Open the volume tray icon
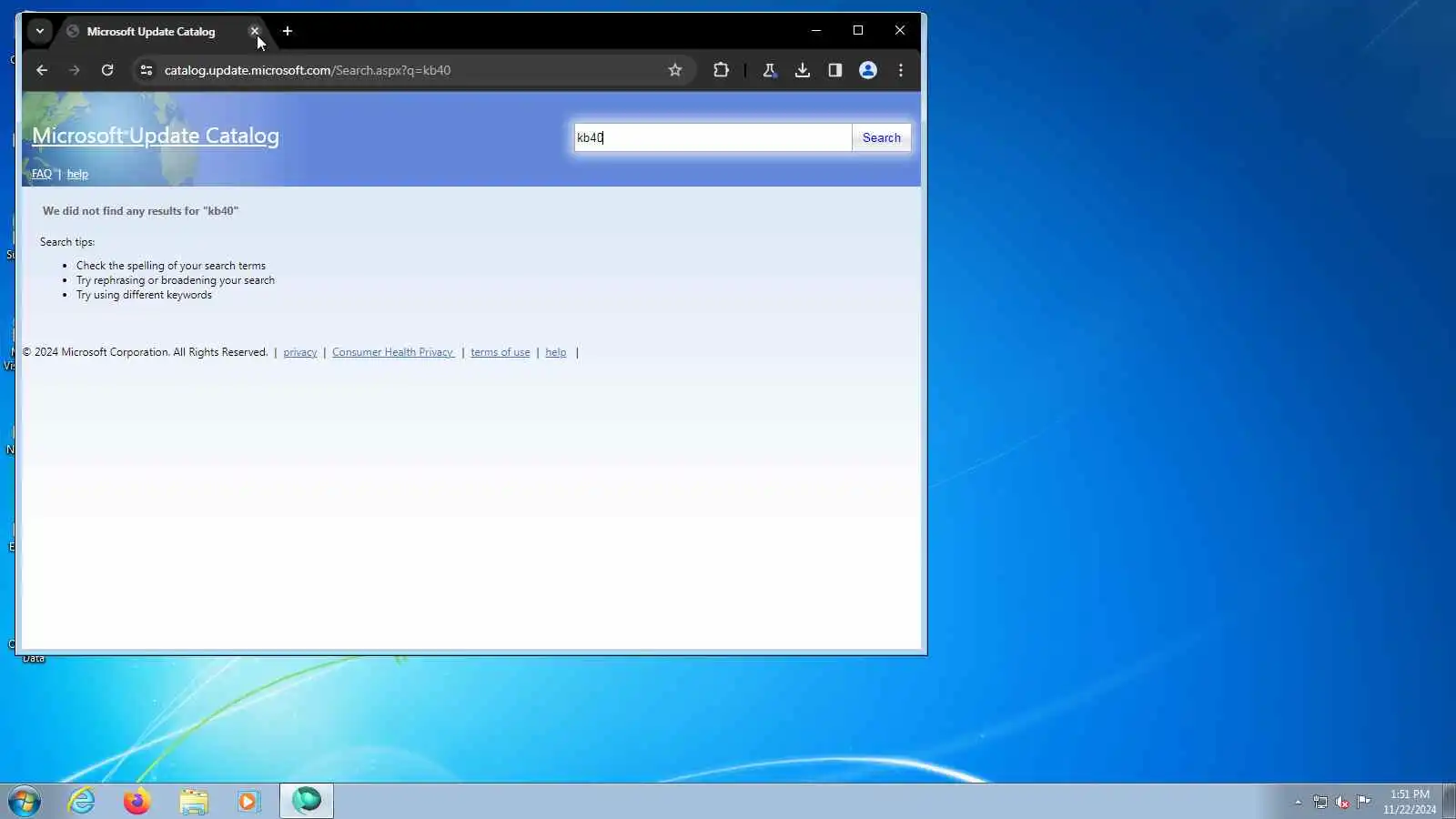The height and width of the screenshot is (819, 1456). click(x=1342, y=802)
